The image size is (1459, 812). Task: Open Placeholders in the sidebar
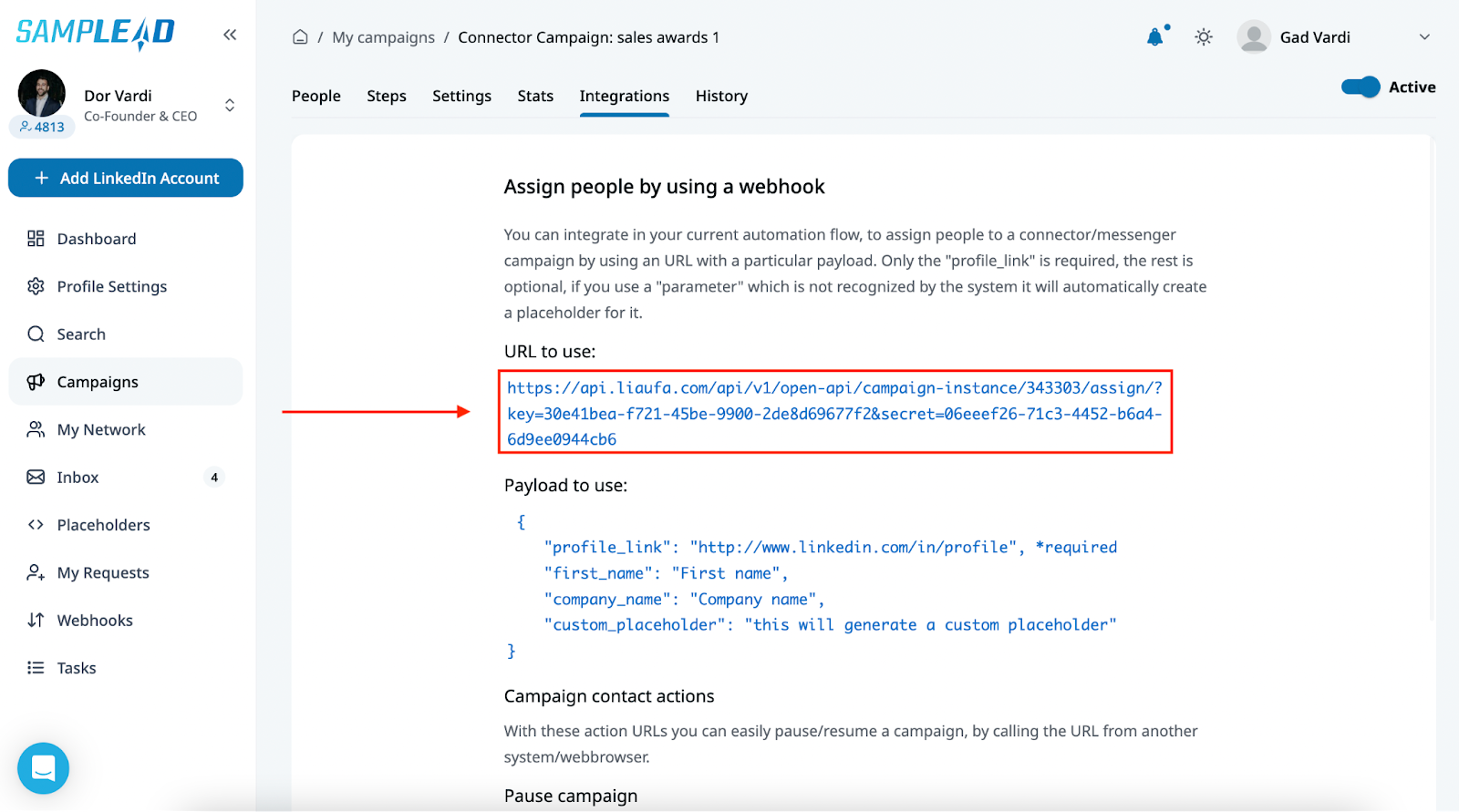pyautogui.click(x=103, y=525)
